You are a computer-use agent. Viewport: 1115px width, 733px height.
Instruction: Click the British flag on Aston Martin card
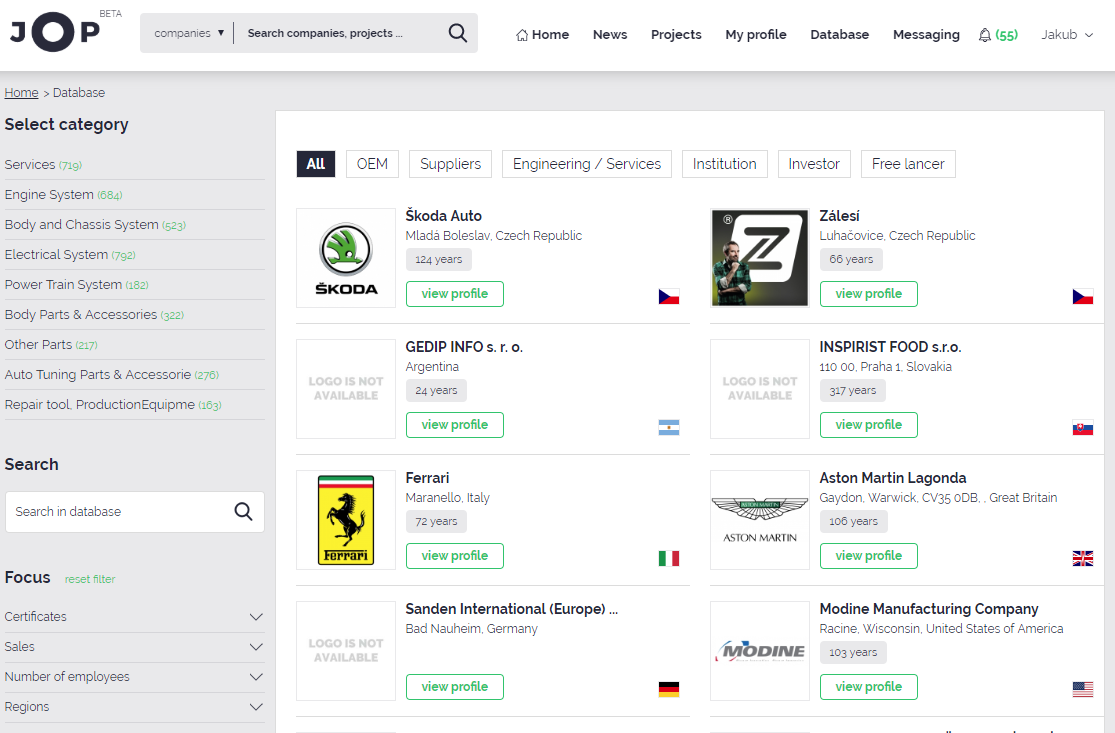point(1082,558)
